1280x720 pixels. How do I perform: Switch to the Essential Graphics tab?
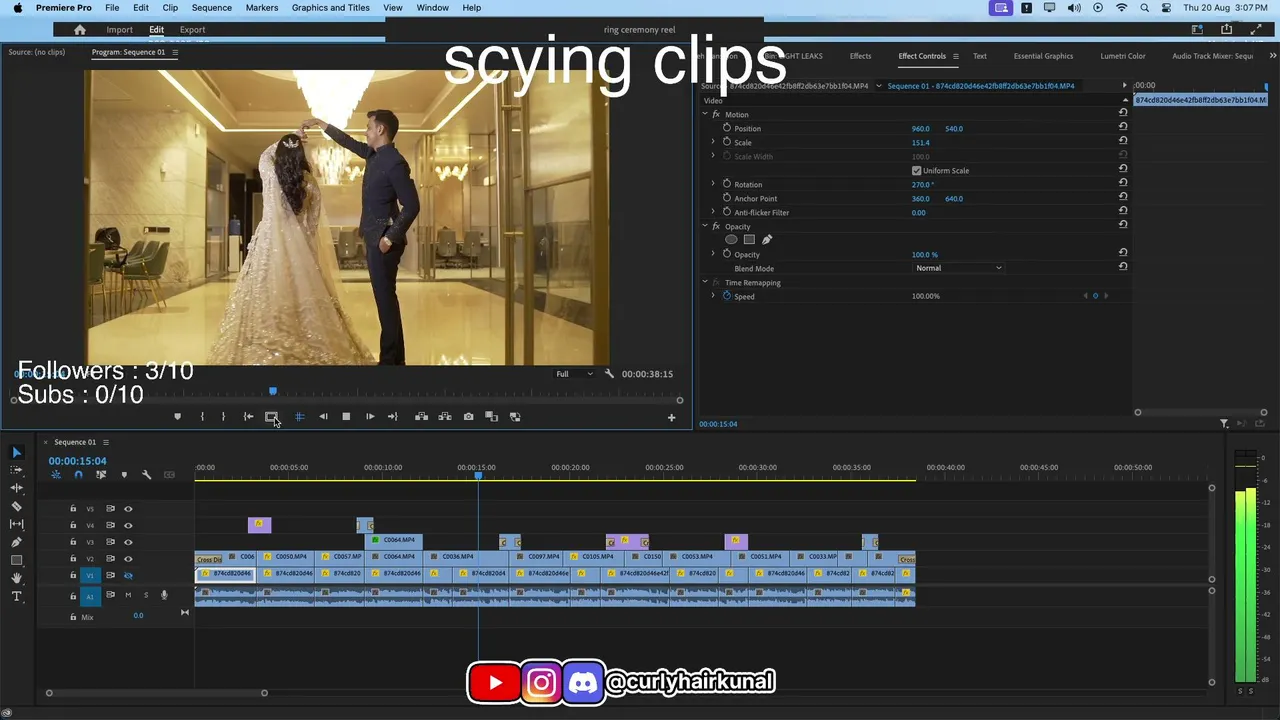tap(1043, 56)
